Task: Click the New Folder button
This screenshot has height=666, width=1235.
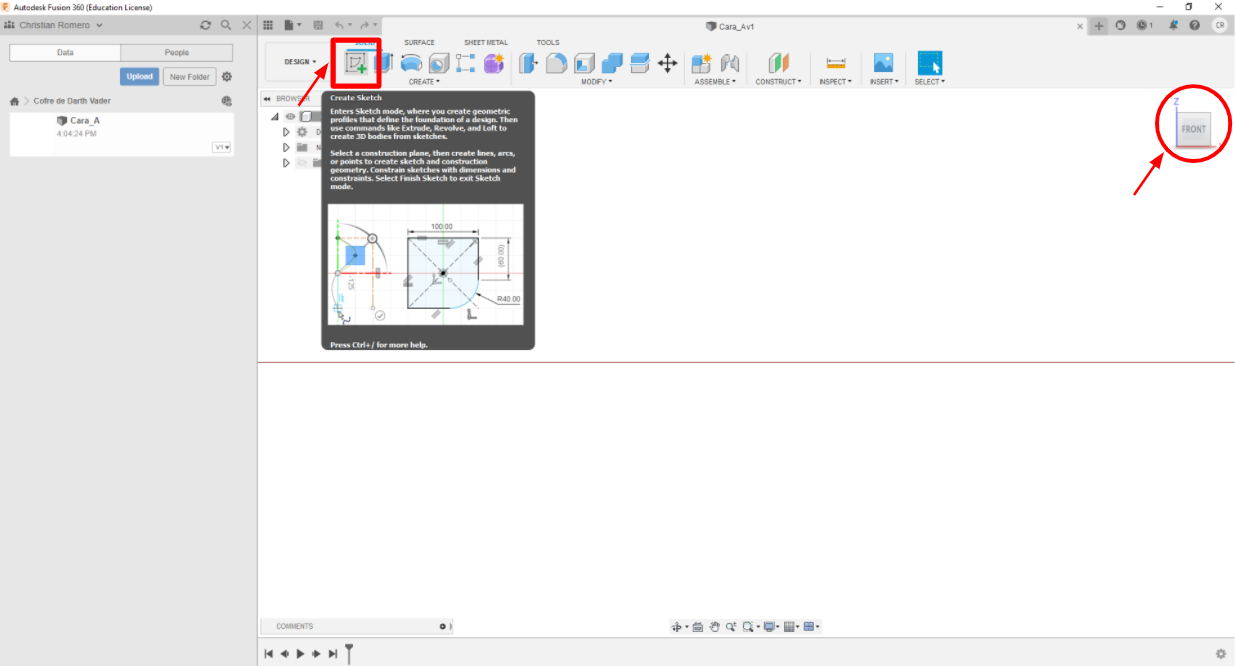Action: coord(189,77)
